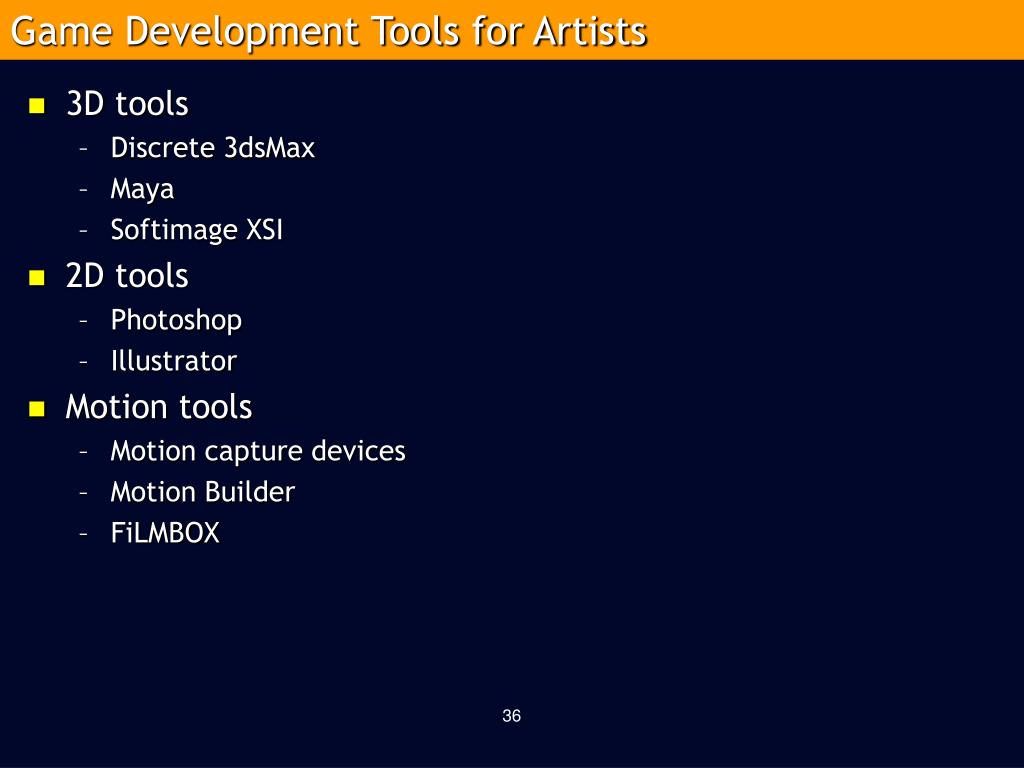Click 'Discrete 3dsMax' list item
Screen dimensions: 1024x768
[213, 148]
